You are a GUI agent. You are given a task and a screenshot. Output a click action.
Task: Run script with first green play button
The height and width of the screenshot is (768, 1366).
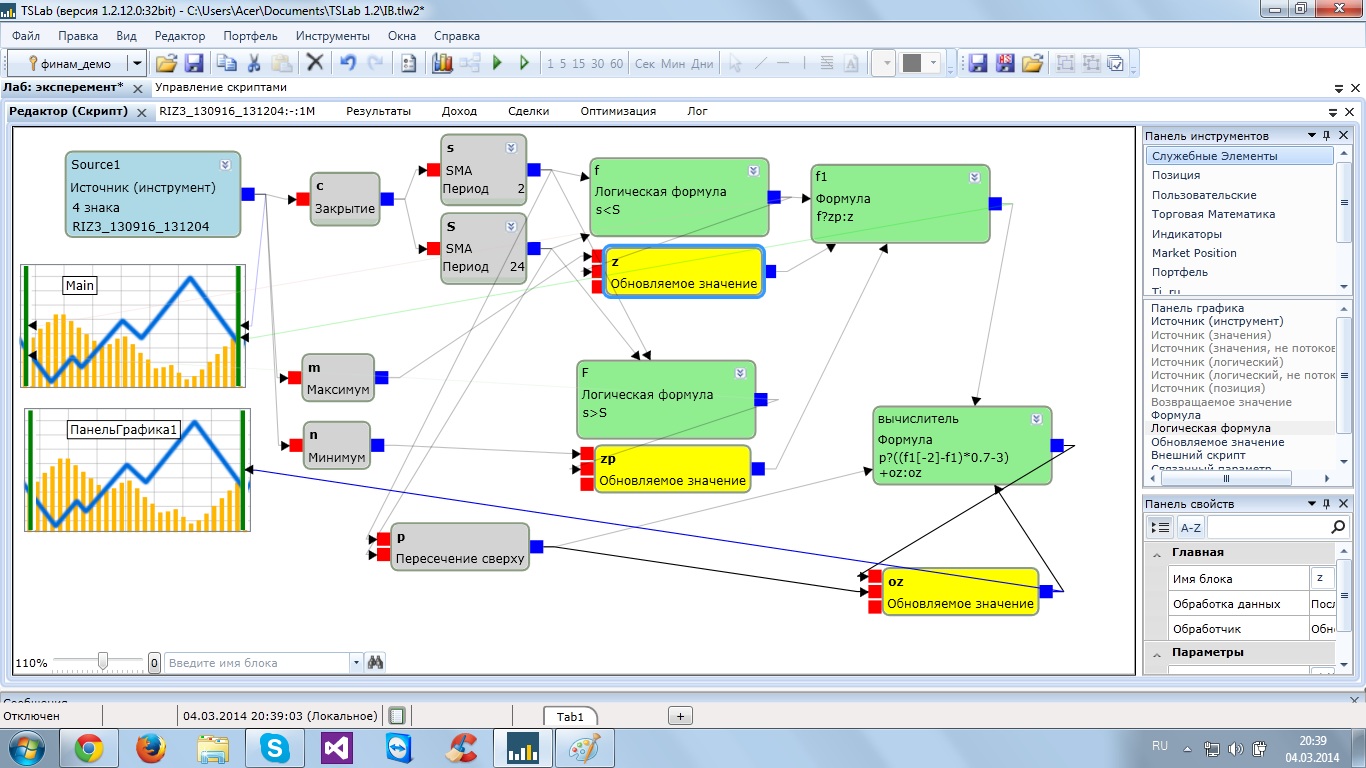point(497,63)
